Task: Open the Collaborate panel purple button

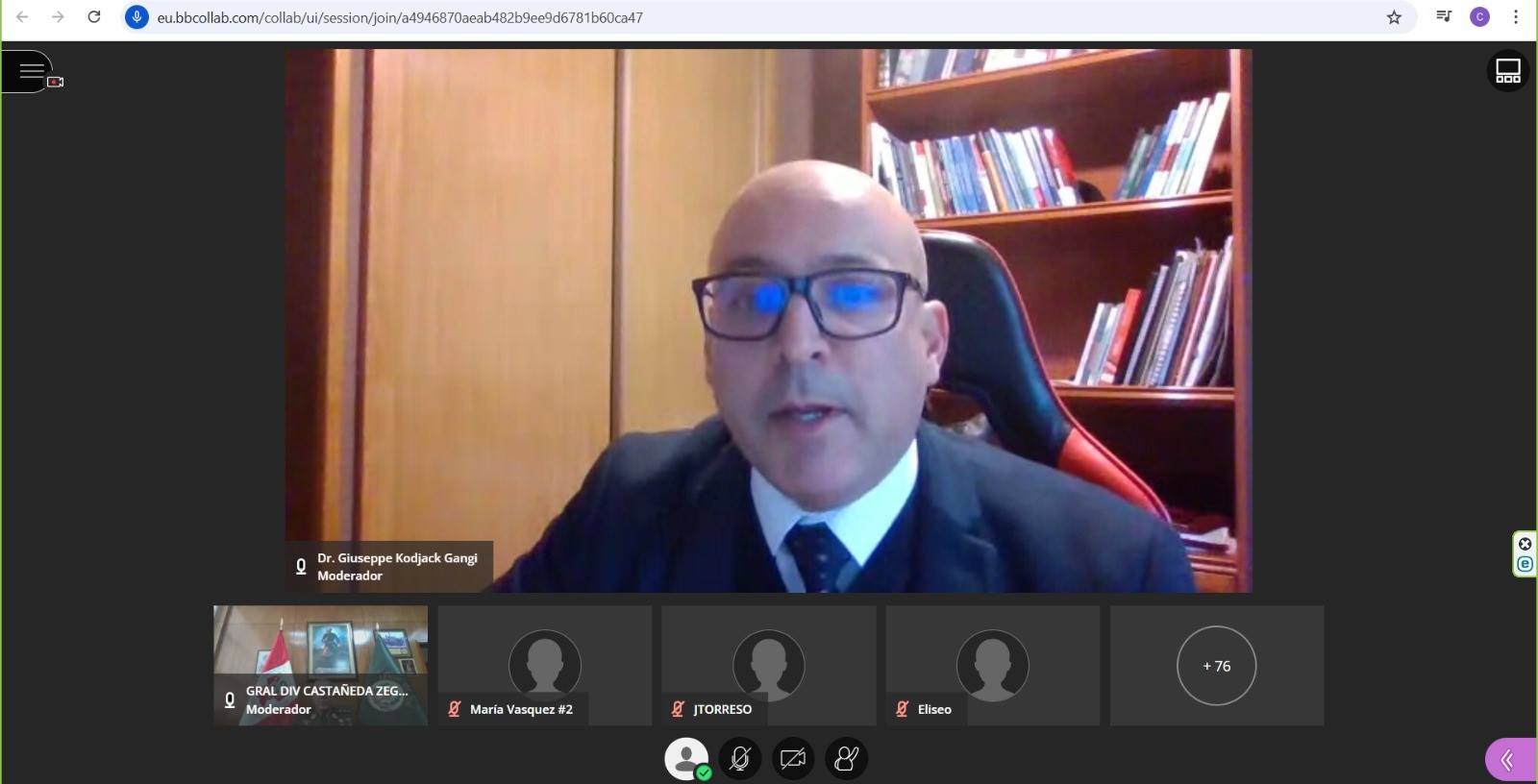Action: pos(1509,760)
